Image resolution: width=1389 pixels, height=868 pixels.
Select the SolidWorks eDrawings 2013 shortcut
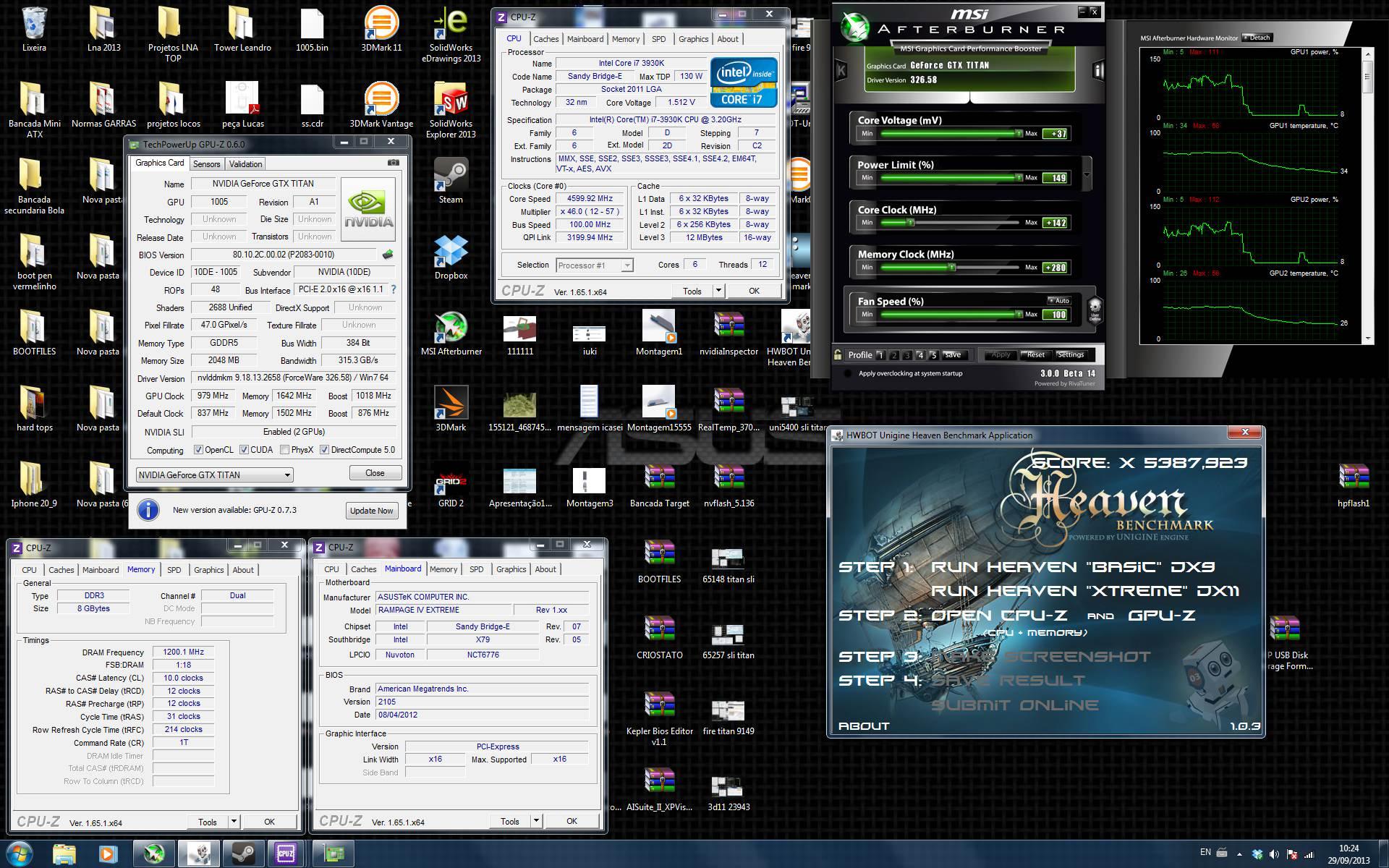[x=451, y=35]
